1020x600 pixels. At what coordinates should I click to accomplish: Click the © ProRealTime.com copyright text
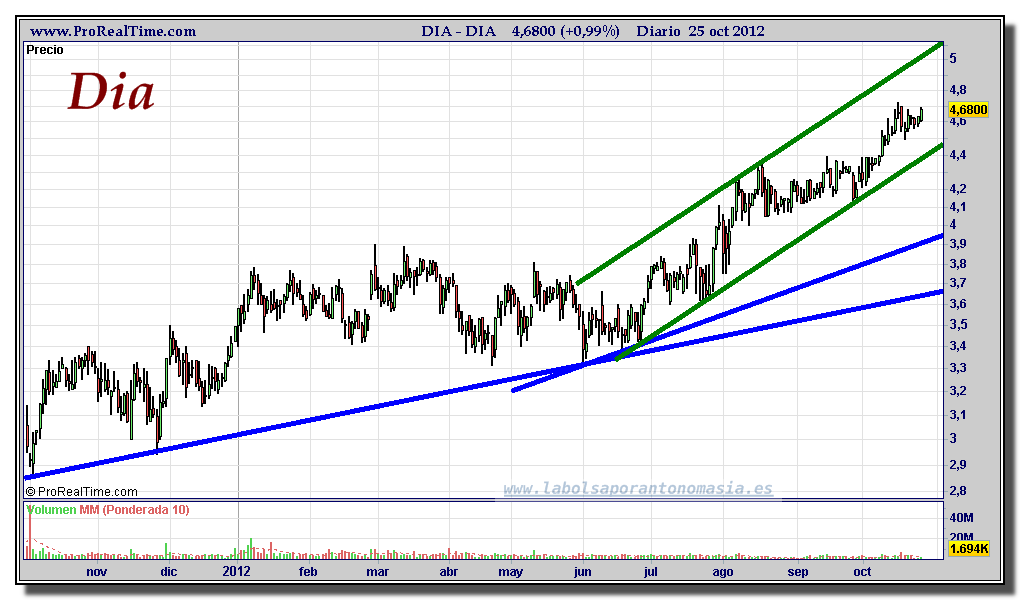pos(81,491)
